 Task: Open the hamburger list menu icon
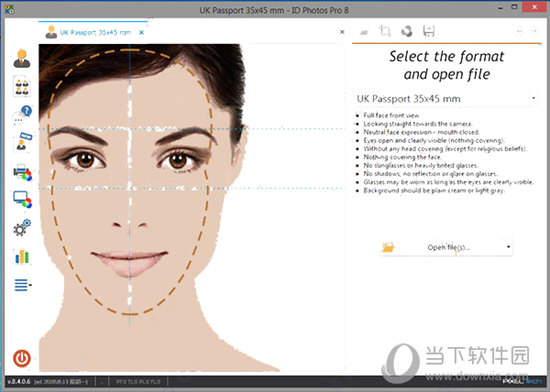pos(22,285)
